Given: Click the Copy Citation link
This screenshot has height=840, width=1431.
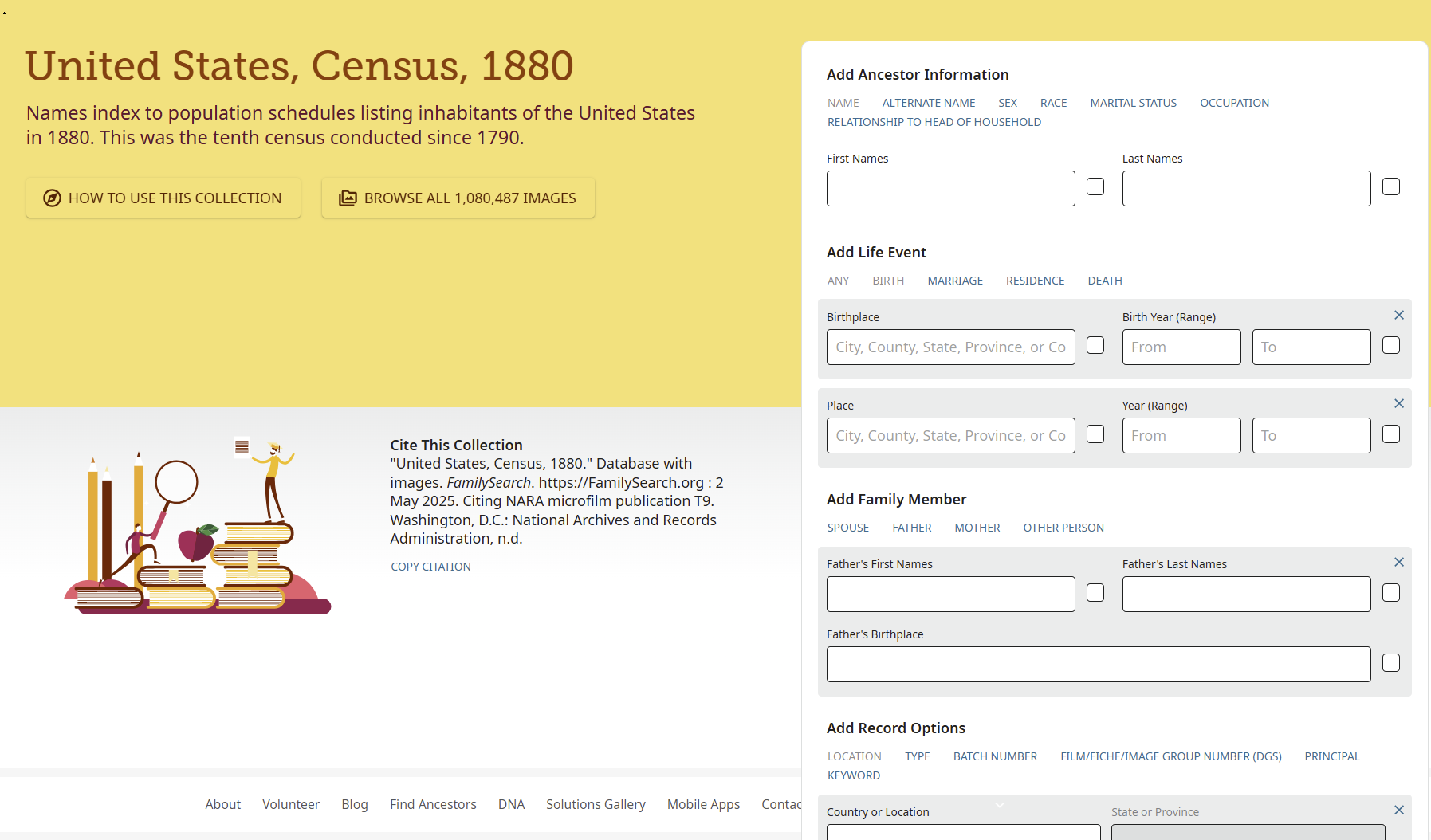Looking at the screenshot, I should point(430,567).
